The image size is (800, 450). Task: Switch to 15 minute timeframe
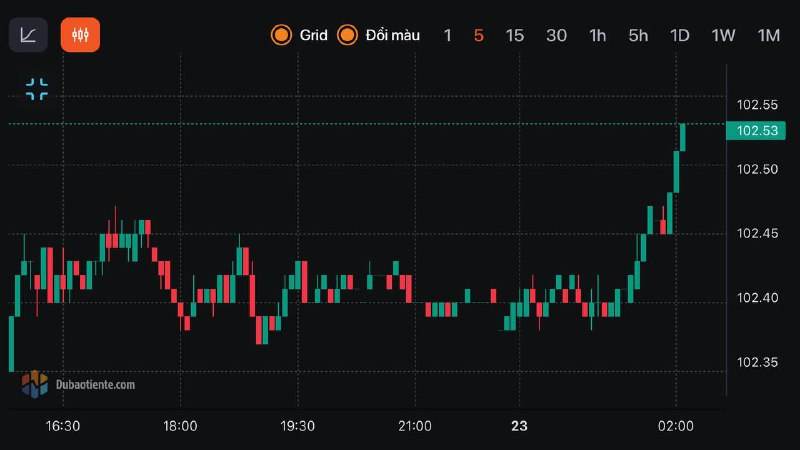click(514, 35)
